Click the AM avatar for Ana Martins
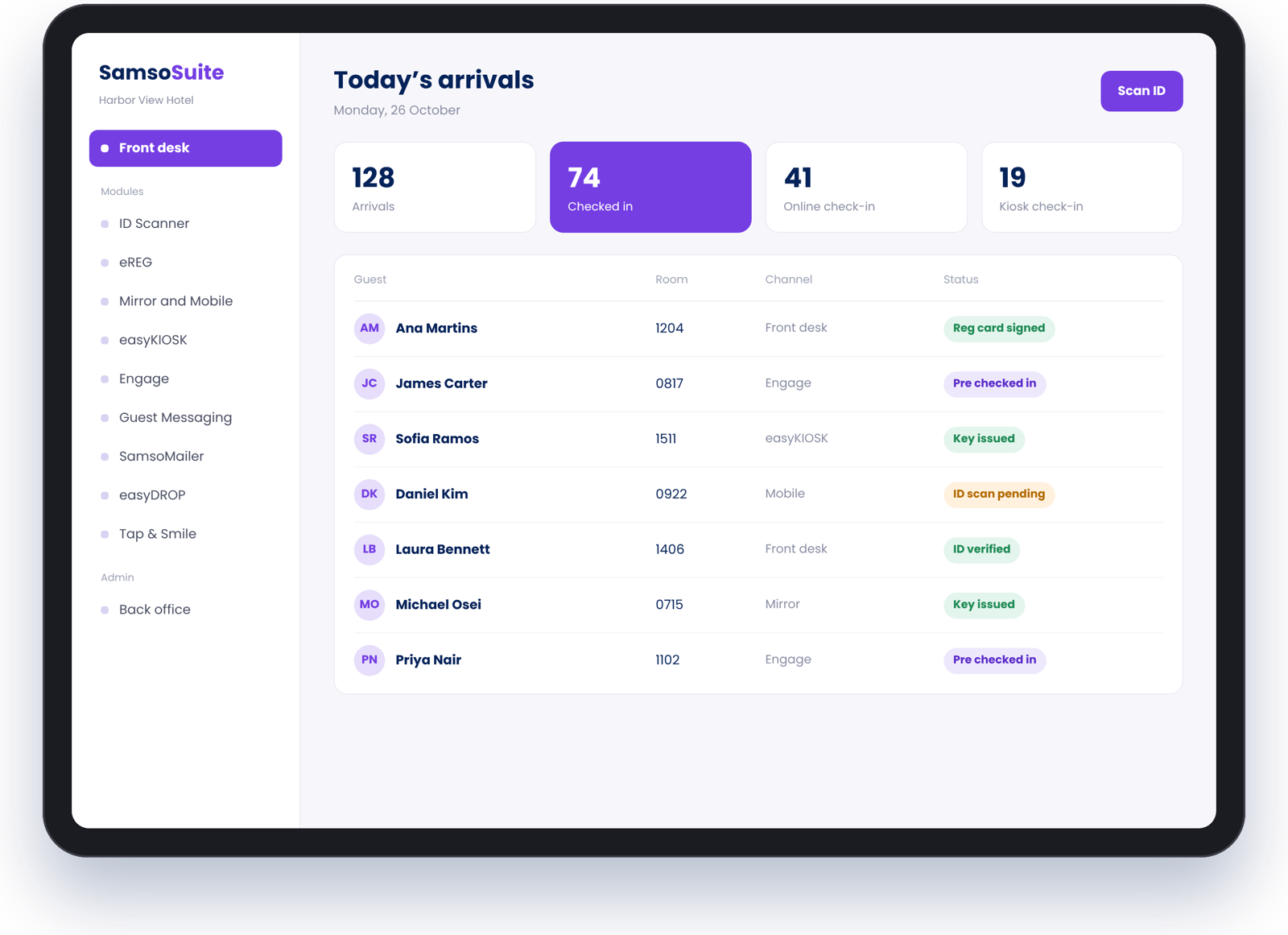Image resolution: width=1288 pixels, height=935 pixels. (369, 329)
